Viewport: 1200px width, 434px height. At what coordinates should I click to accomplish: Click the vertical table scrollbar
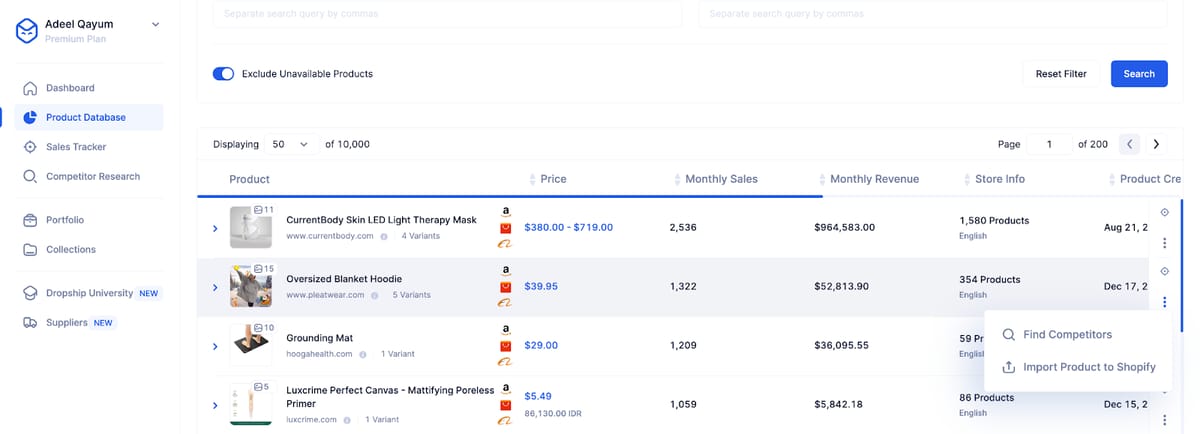1182,265
